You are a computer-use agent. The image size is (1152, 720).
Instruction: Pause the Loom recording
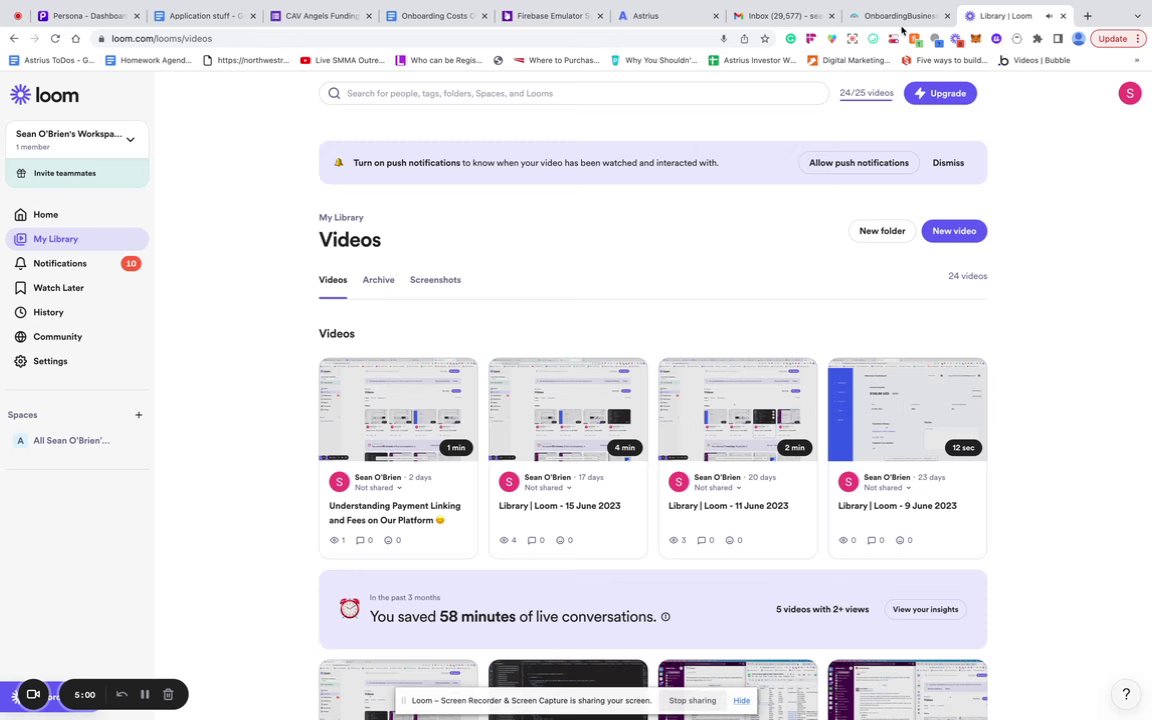coord(145,694)
